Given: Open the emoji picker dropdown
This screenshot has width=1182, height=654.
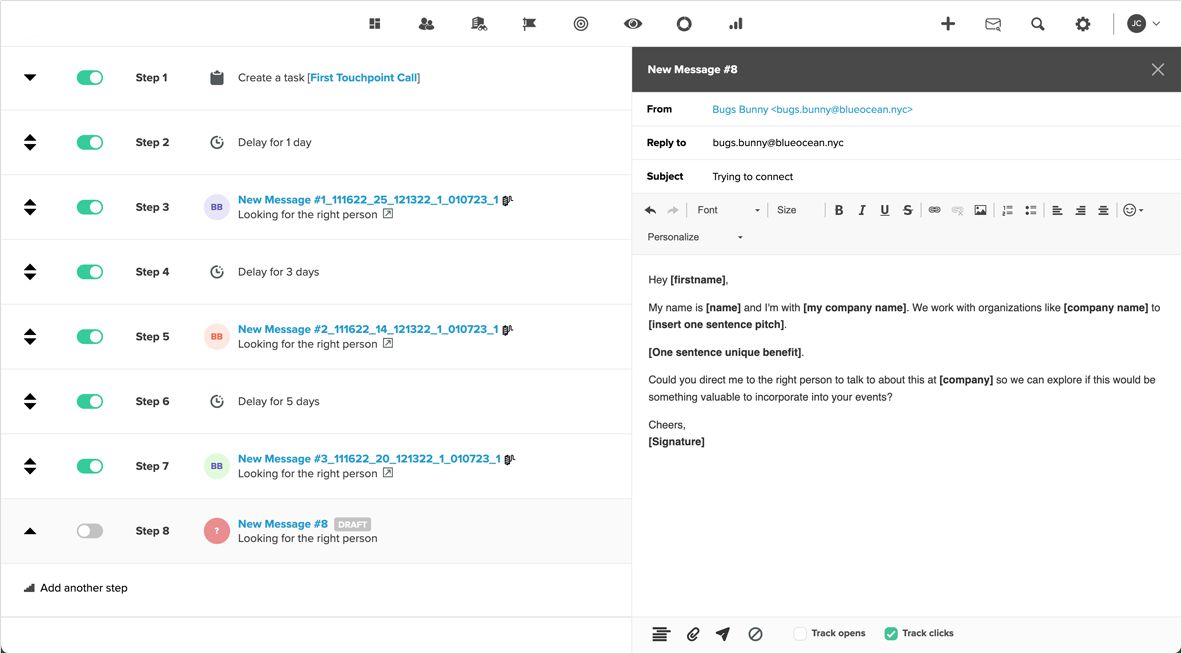Looking at the screenshot, I should pos(1133,210).
